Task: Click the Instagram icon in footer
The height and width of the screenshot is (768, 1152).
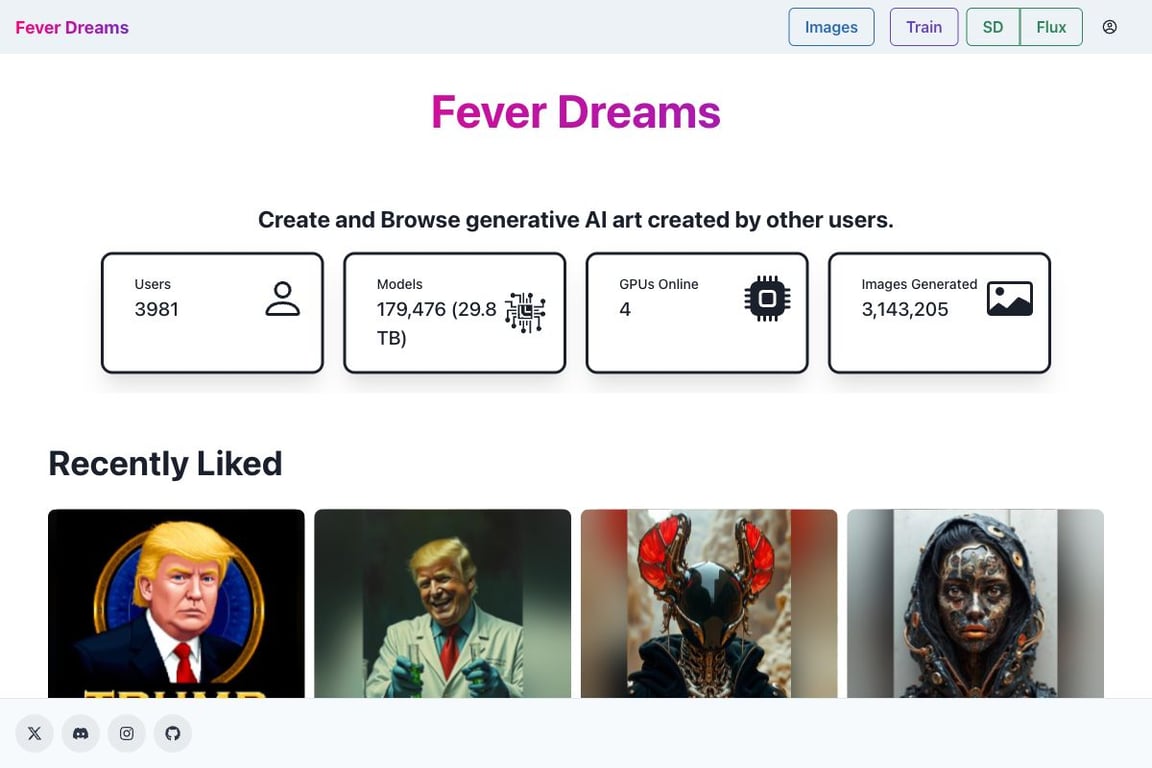Action: [127, 733]
